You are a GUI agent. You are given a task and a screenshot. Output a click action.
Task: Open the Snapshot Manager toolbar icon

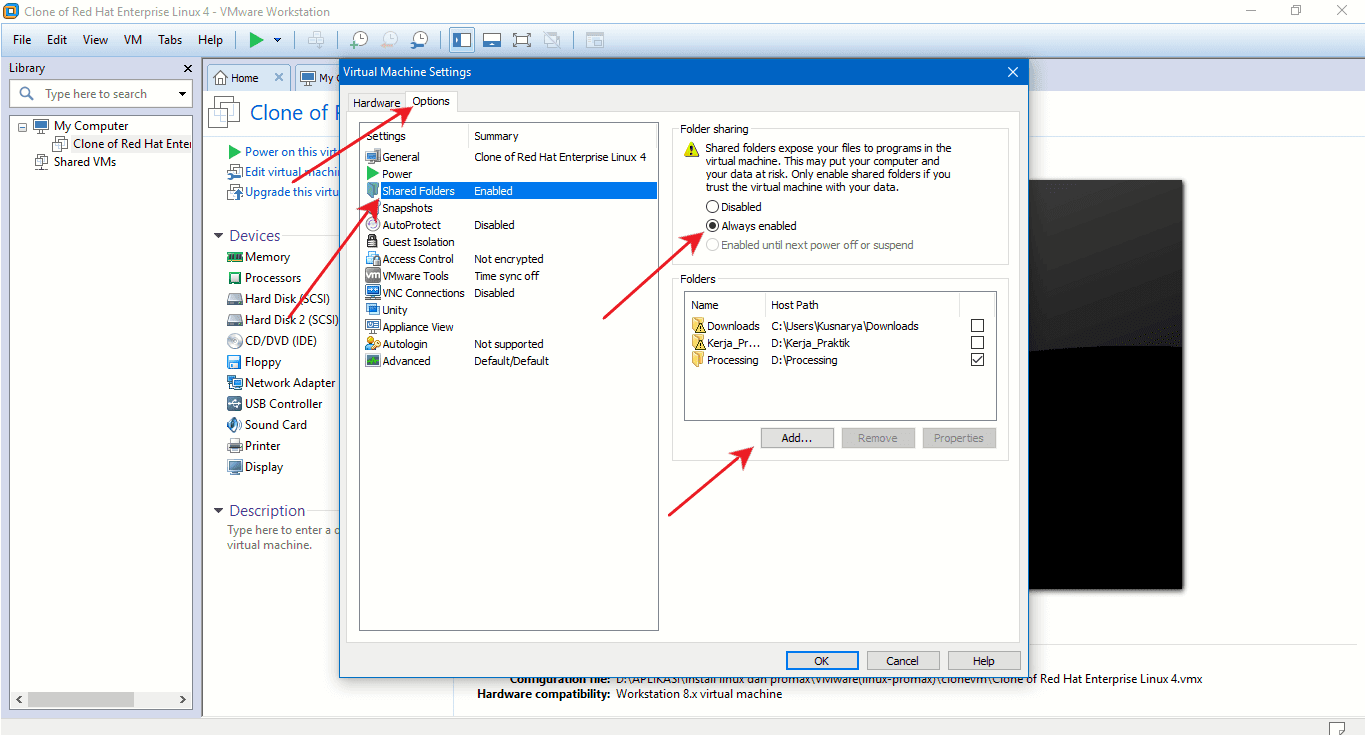pyautogui.click(x=419, y=40)
